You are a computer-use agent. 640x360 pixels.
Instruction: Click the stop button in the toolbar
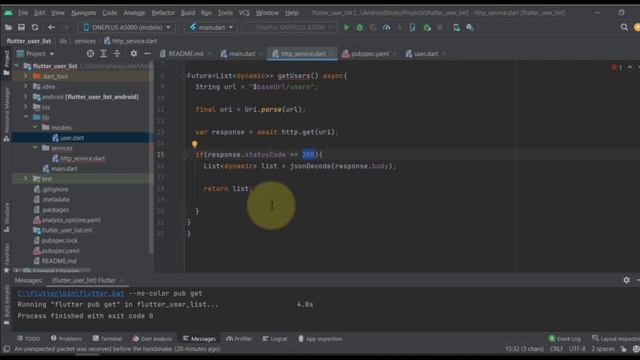(x=440, y=27)
